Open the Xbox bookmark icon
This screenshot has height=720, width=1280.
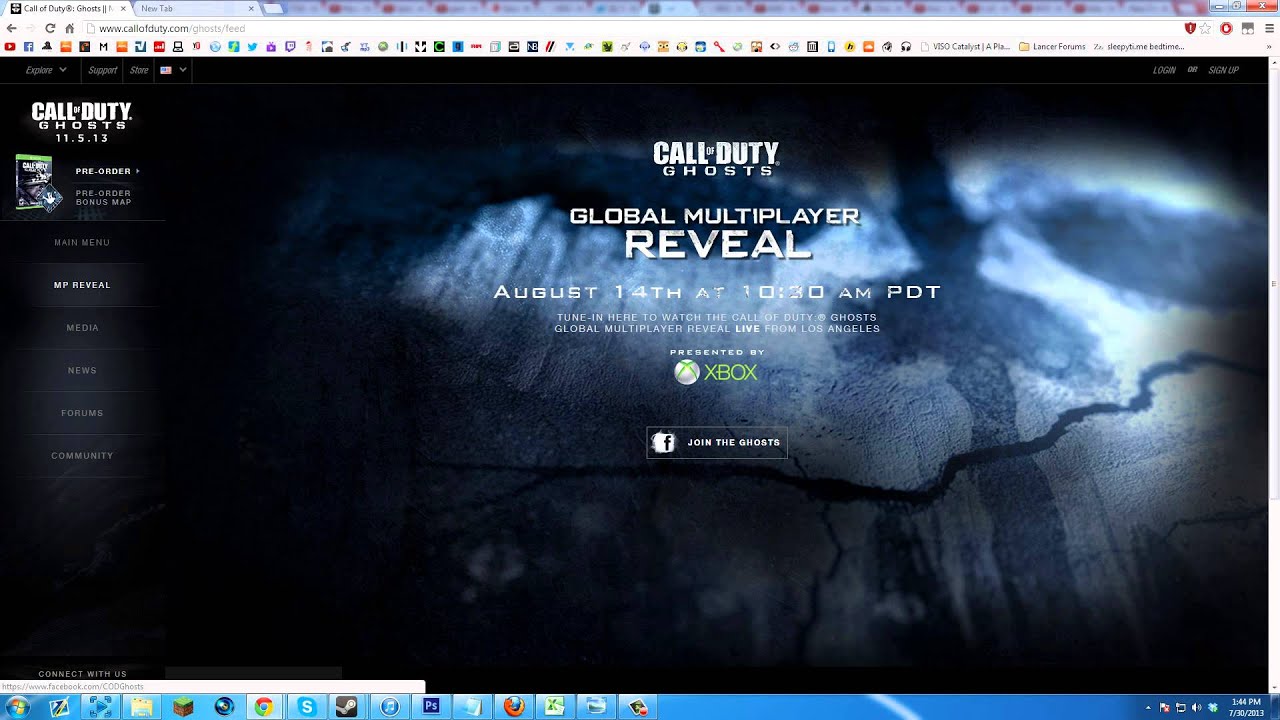pos(383,46)
